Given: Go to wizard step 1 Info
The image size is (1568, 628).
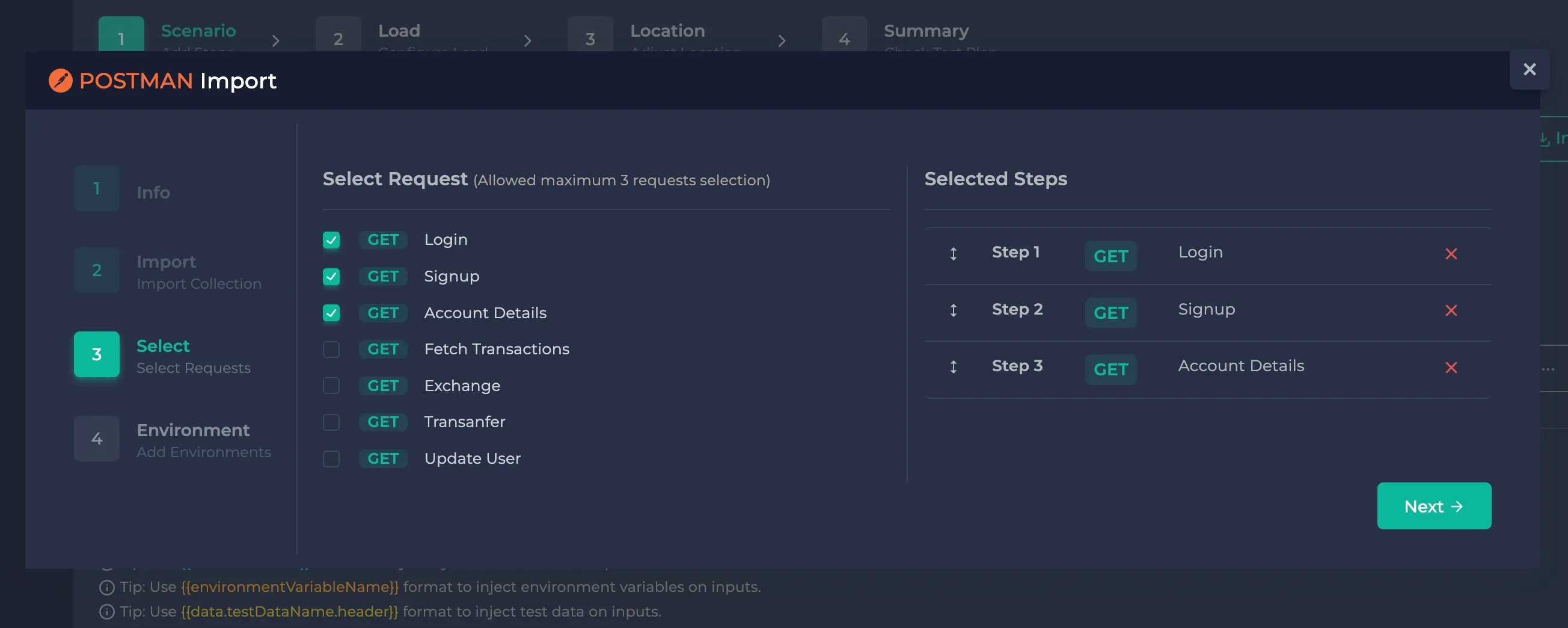Looking at the screenshot, I should point(121,189).
